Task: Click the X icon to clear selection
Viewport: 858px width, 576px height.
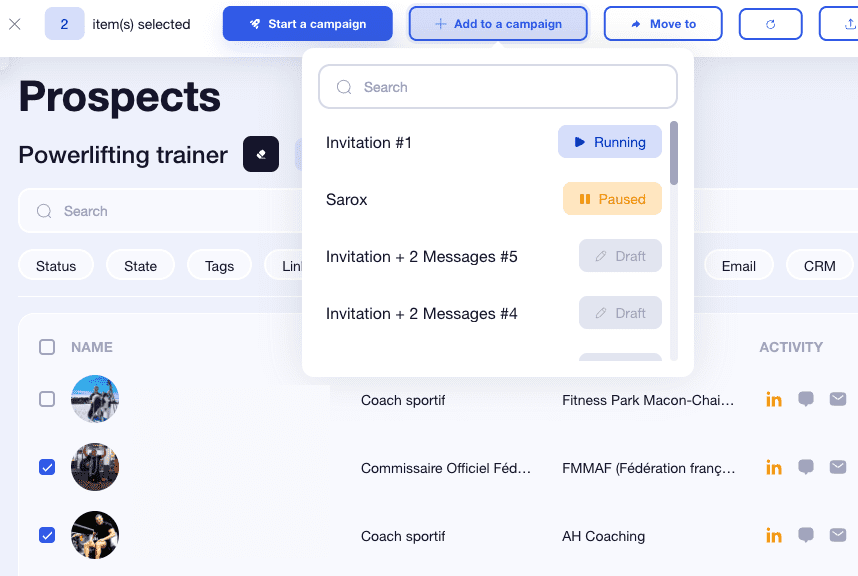Action: click(14, 24)
